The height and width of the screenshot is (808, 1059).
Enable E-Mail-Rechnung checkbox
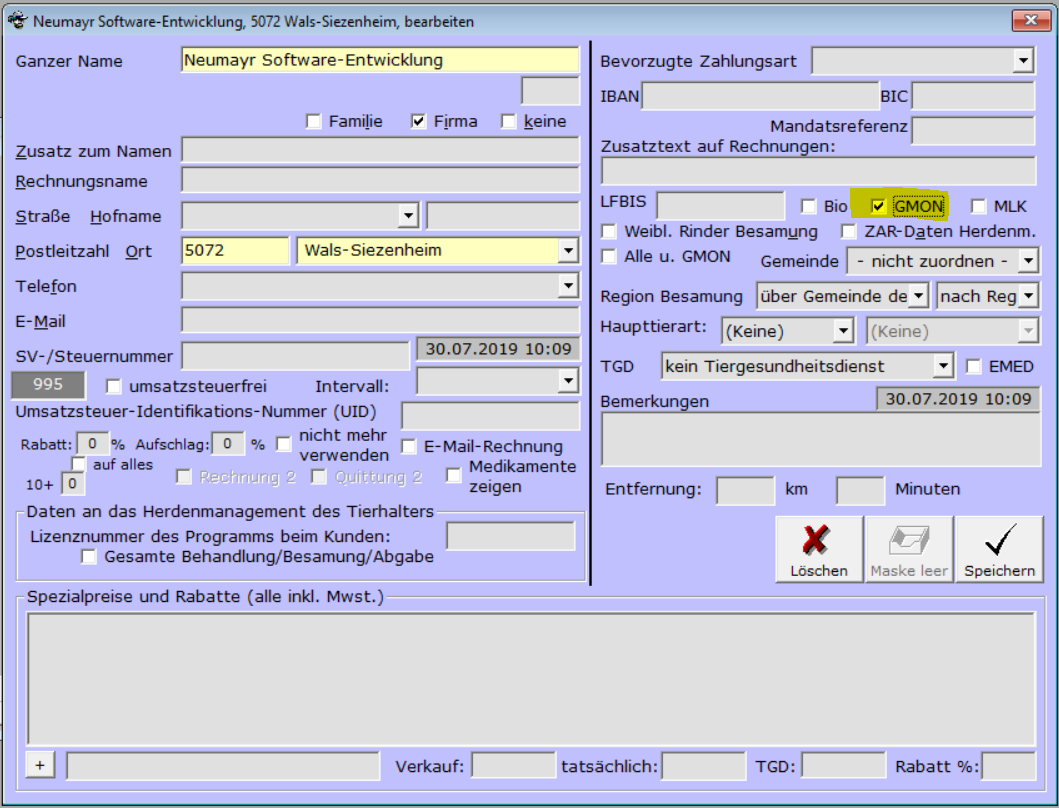click(x=409, y=447)
